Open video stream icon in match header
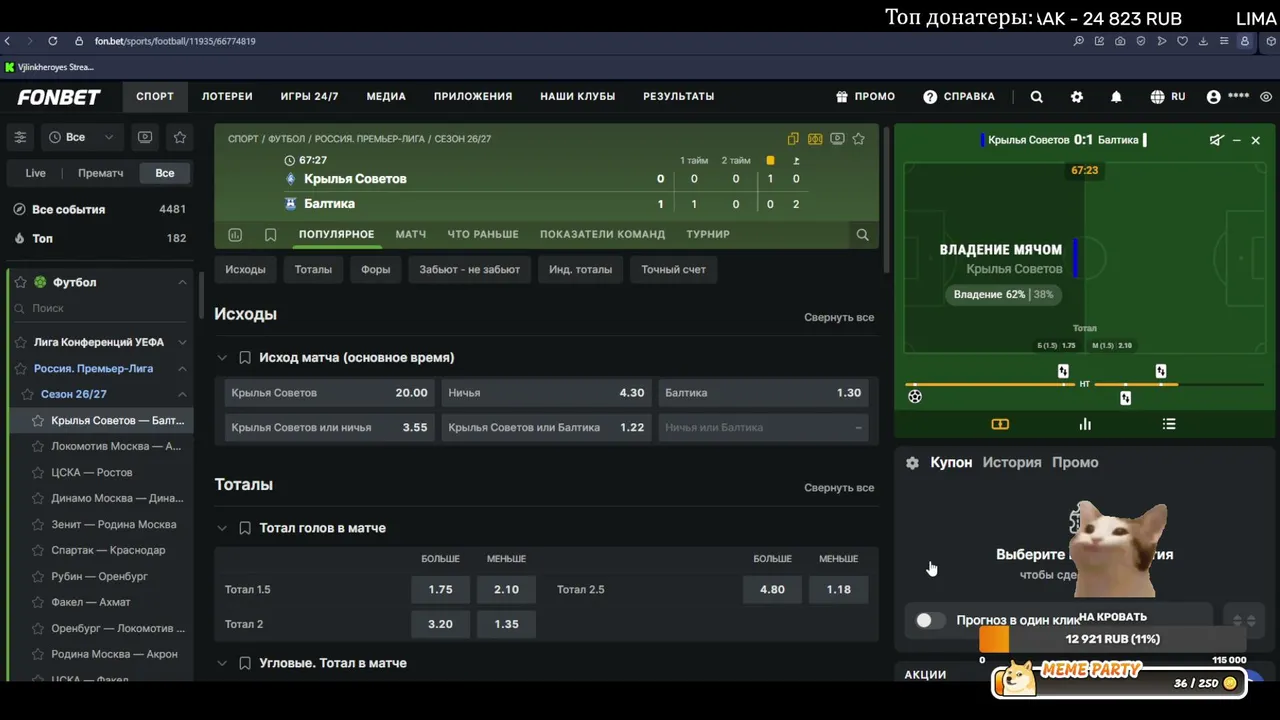The height and width of the screenshot is (720, 1280). coord(837,139)
